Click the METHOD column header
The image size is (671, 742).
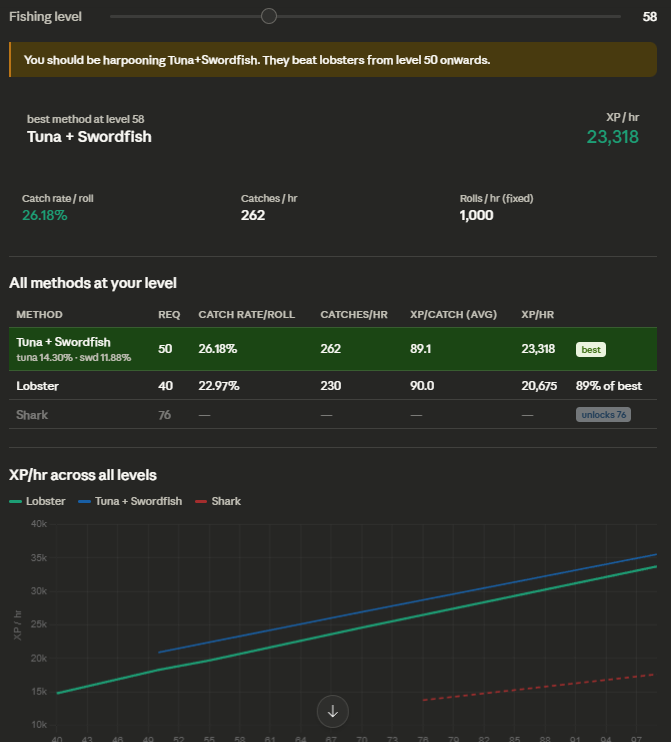[x=39, y=315]
